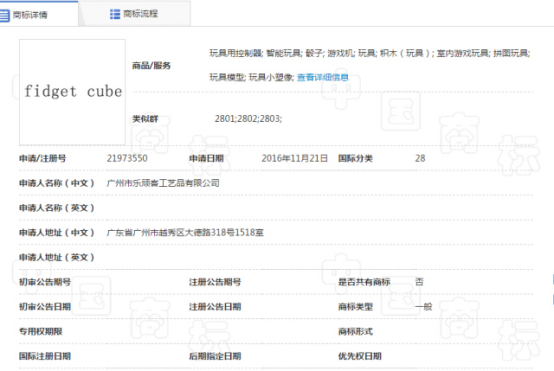Click the 商标详情 tab document icon

tap(4, 15)
